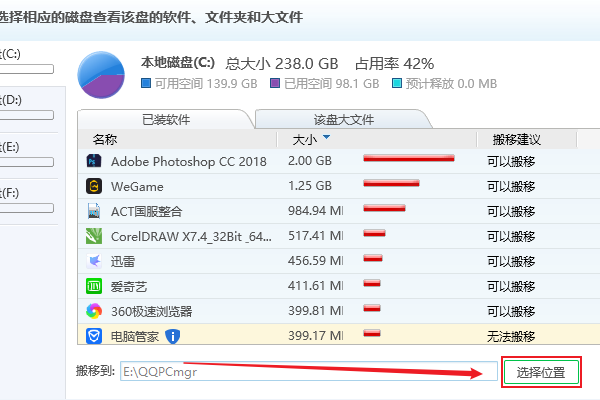The image size is (600, 400).
Task: Click the 电脑管家 shield icon
Action: 93,335
